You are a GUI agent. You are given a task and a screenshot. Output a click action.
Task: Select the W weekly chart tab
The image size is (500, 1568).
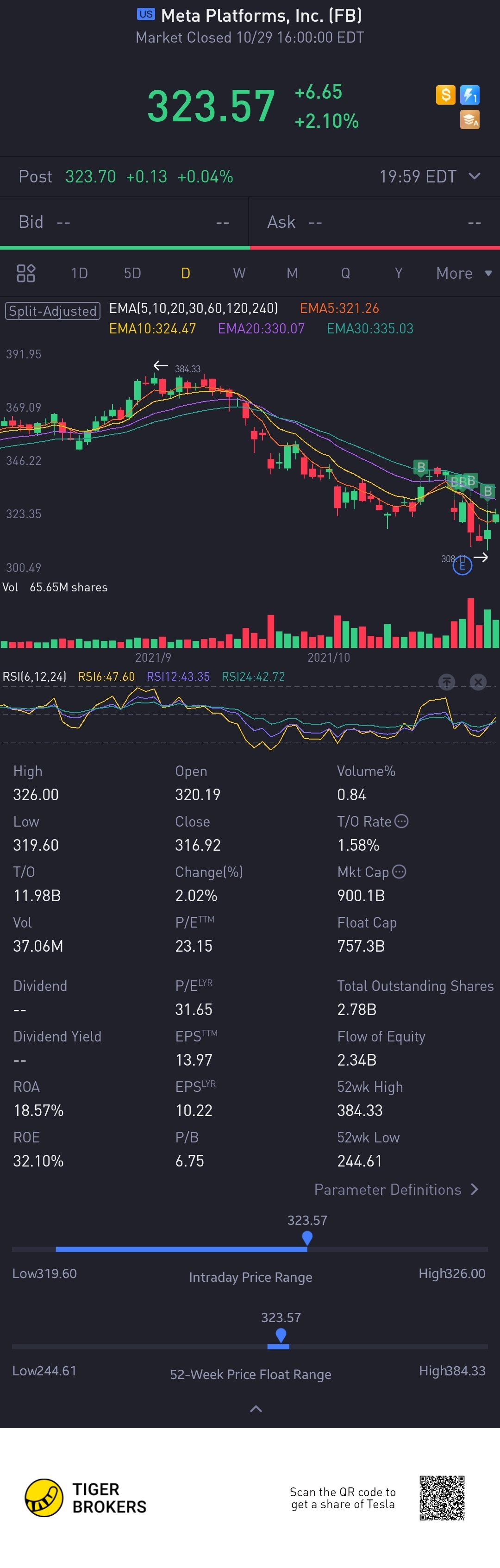tap(239, 273)
